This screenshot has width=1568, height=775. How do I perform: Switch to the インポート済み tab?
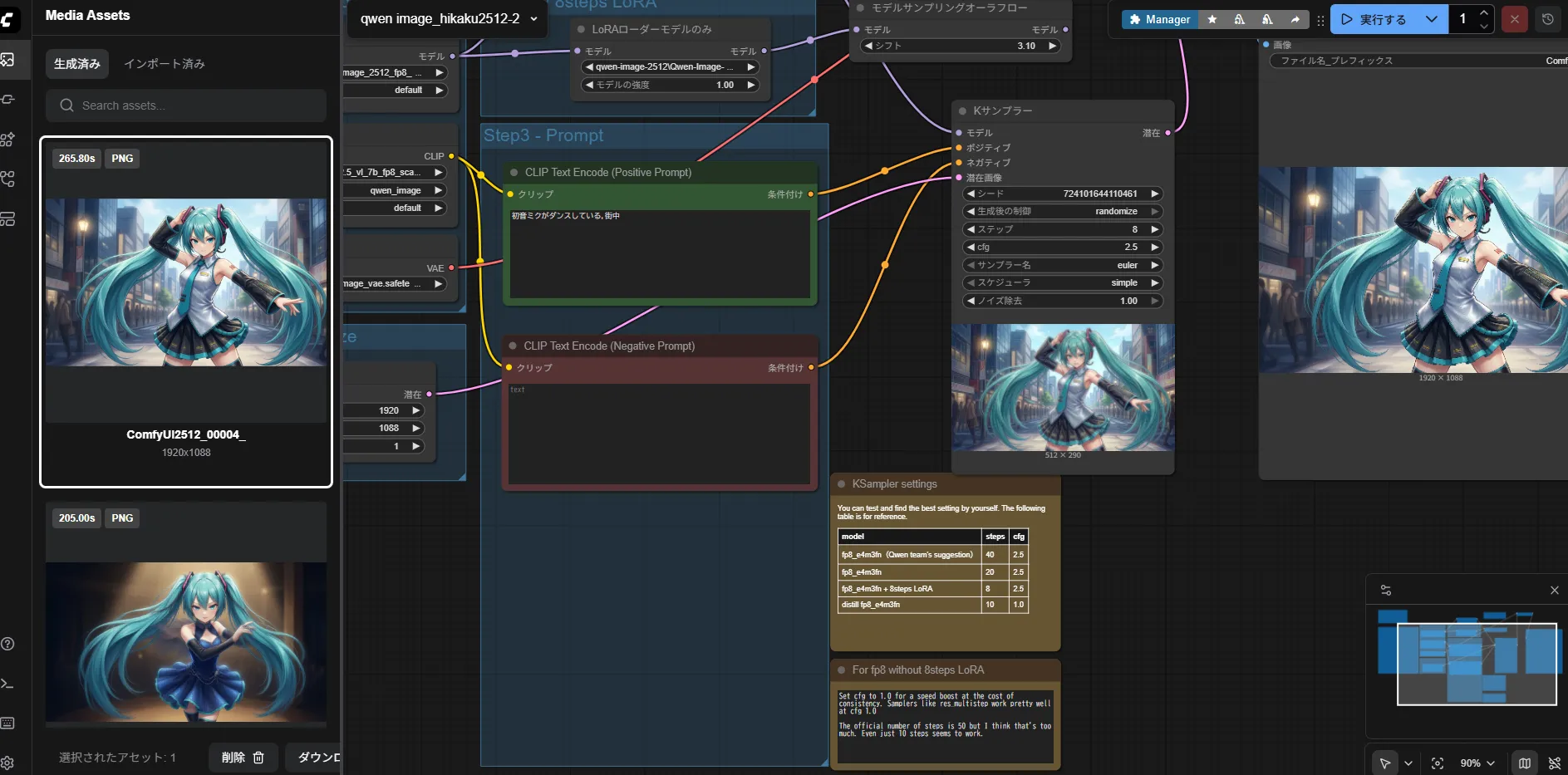pyautogui.click(x=165, y=64)
